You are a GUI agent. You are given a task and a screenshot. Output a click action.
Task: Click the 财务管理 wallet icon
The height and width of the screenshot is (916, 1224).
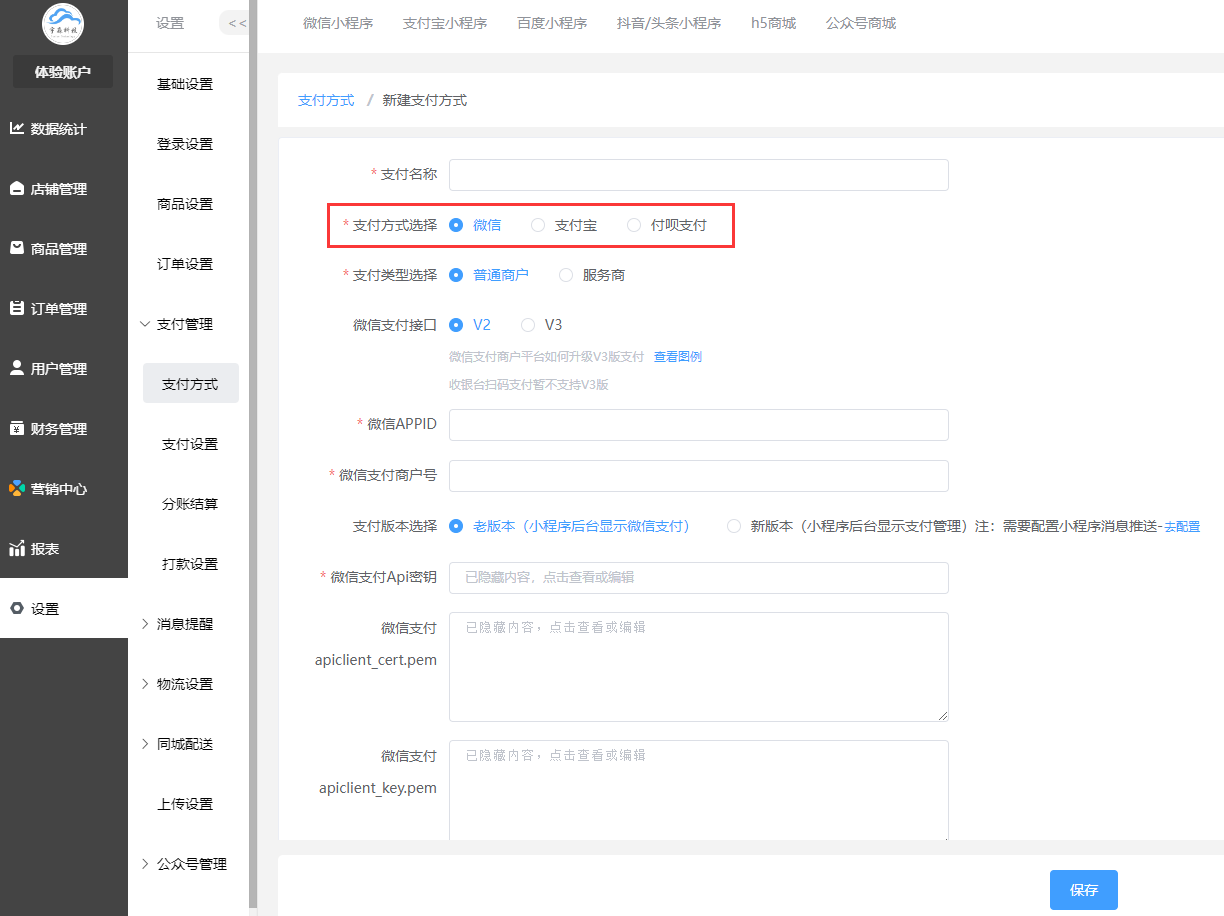[17, 429]
